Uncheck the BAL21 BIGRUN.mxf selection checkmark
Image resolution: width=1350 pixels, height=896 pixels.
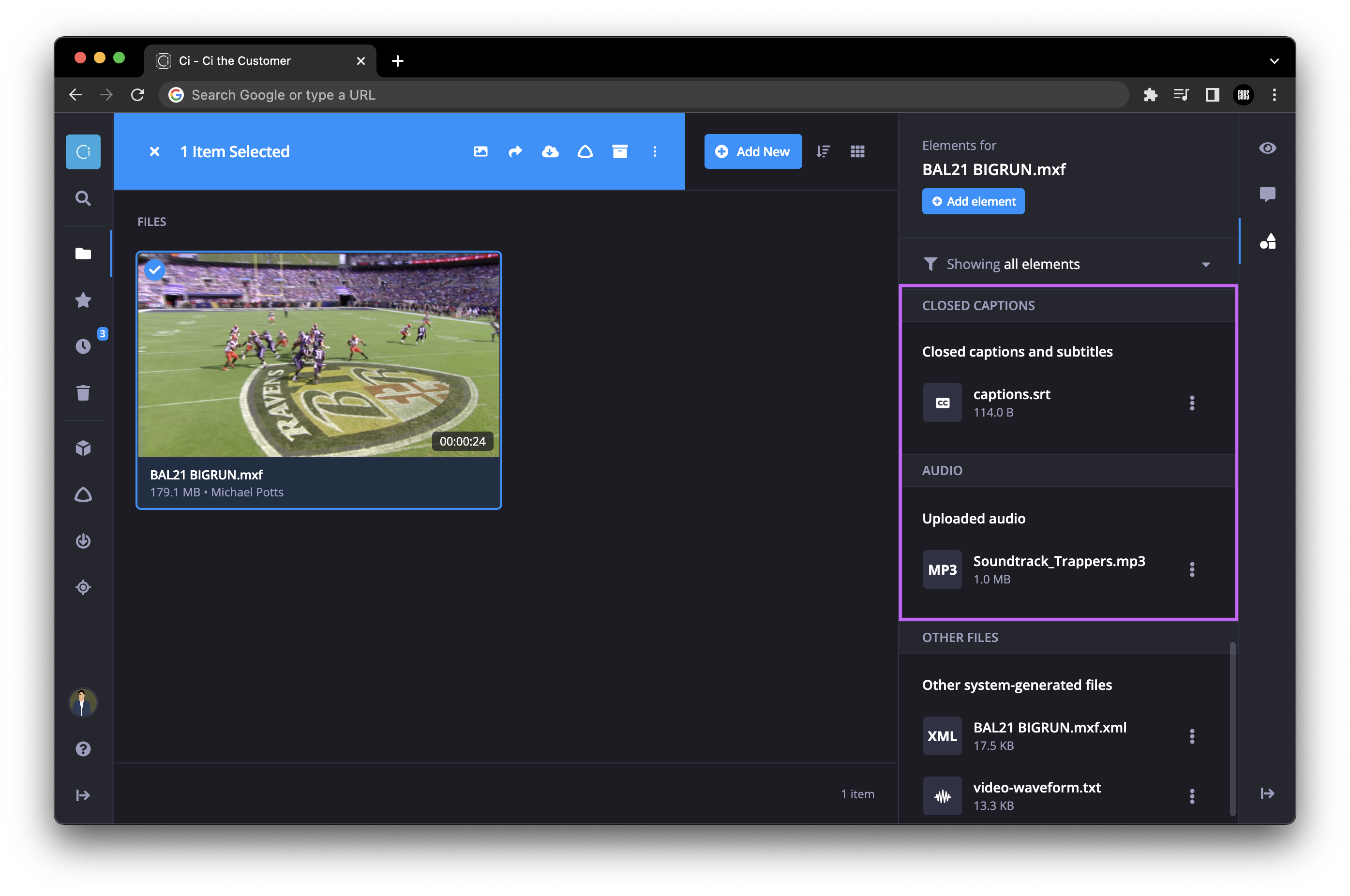point(154,269)
